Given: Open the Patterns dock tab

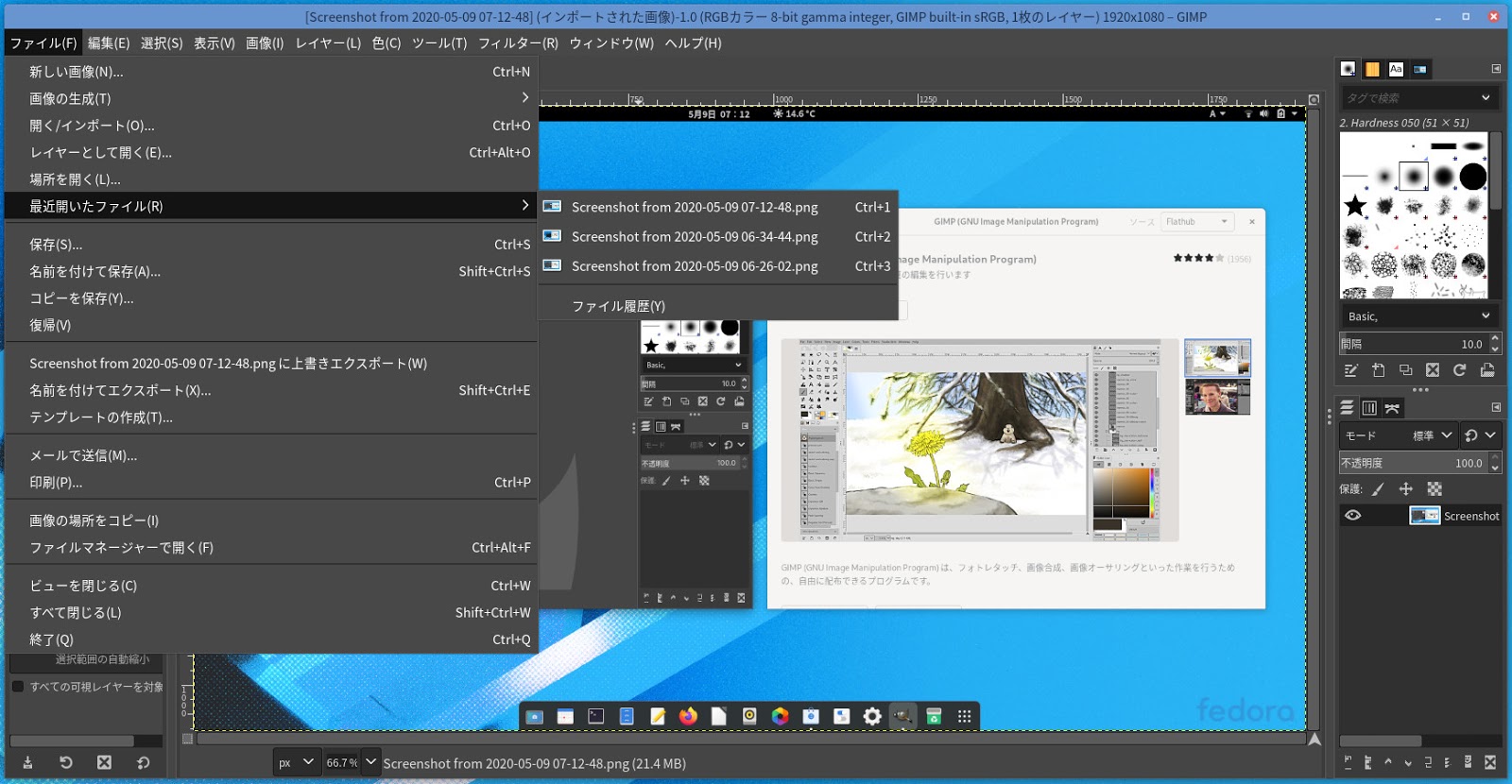Looking at the screenshot, I should (1372, 69).
